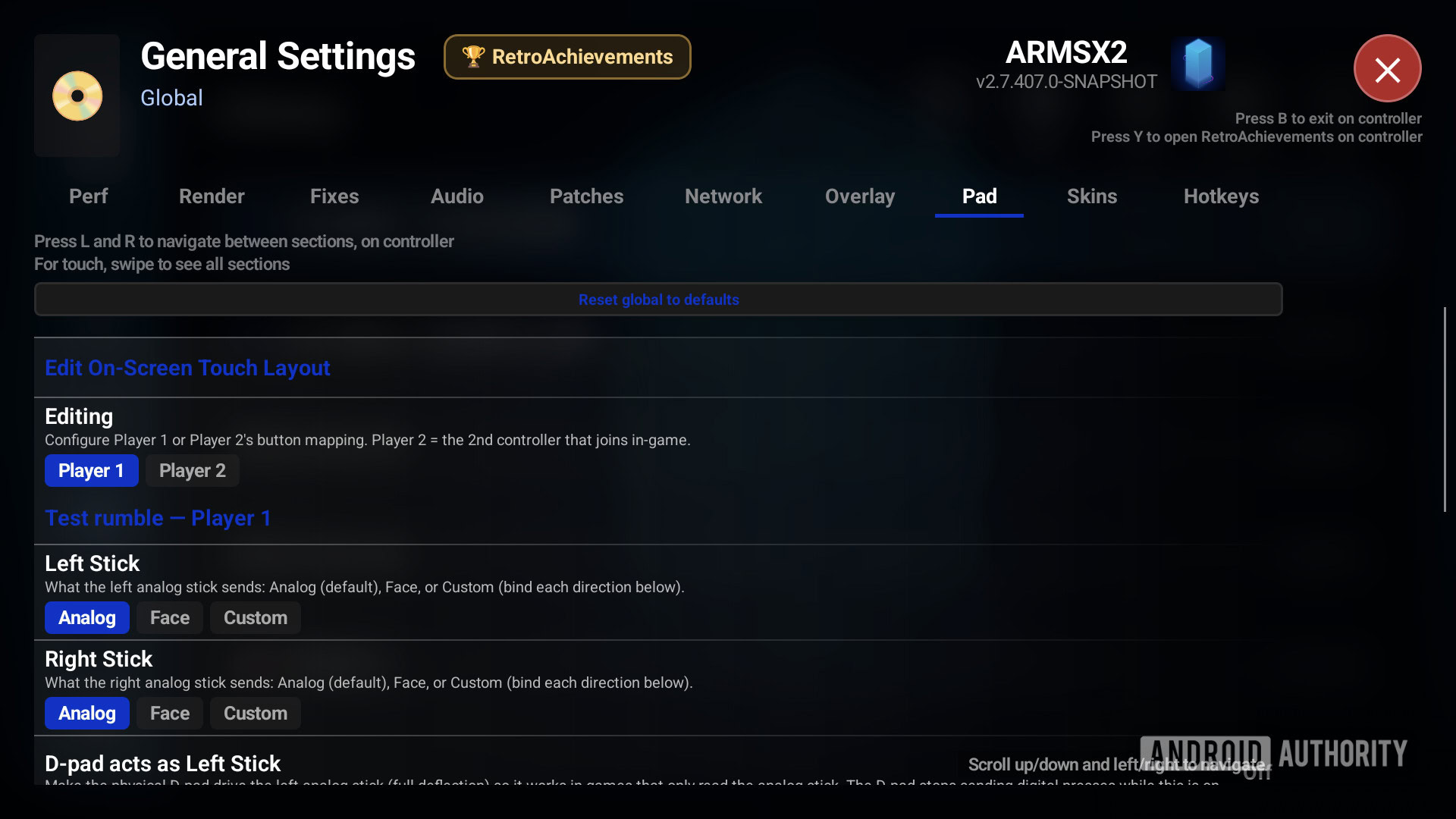This screenshot has height=819, width=1456.
Task: Go to the Network tab
Action: click(x=723, y=196)
